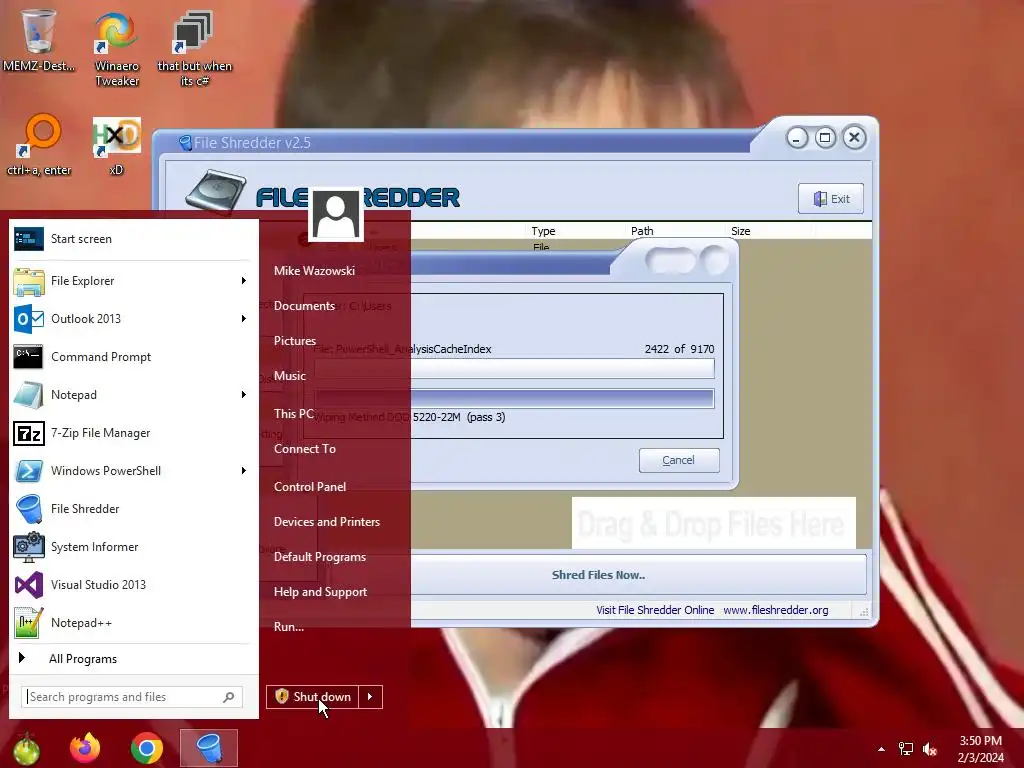Viewport: 1024px width, 768px height.
Task: Open Shut down options arrow
Action: tap(370, 697)
